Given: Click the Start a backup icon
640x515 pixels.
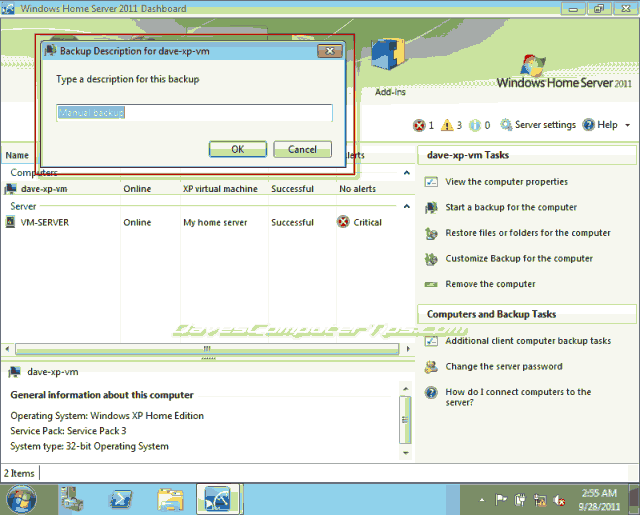Looking at the screenshot, I should click(431, 208).
